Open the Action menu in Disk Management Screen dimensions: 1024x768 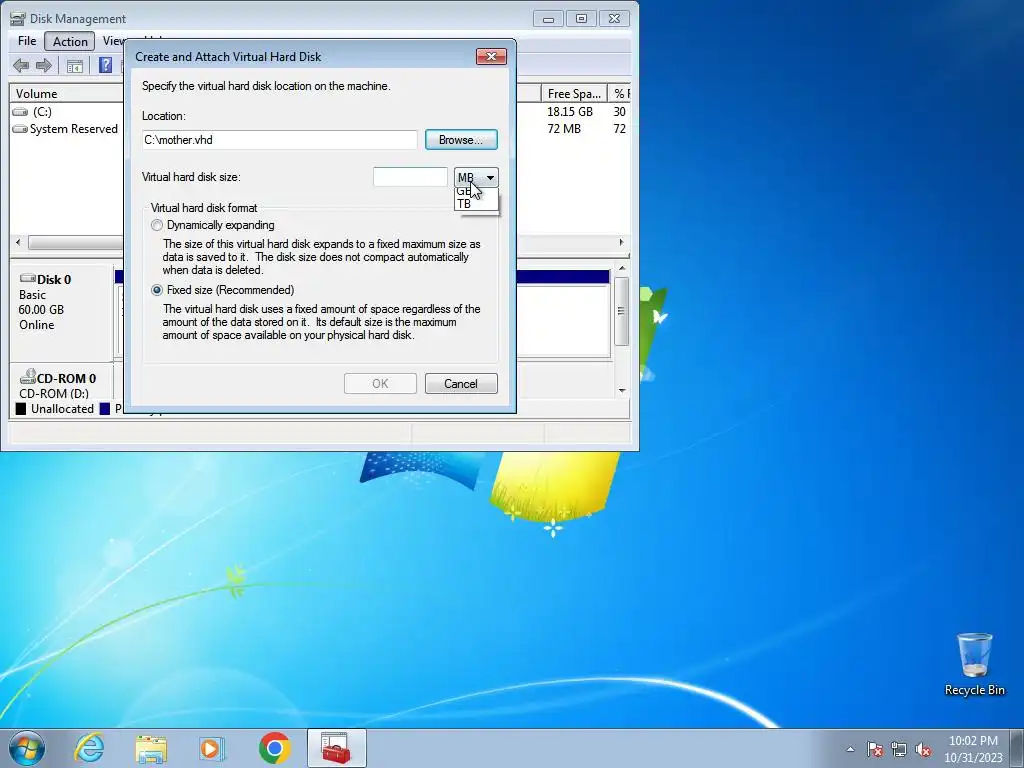[70, 41]
